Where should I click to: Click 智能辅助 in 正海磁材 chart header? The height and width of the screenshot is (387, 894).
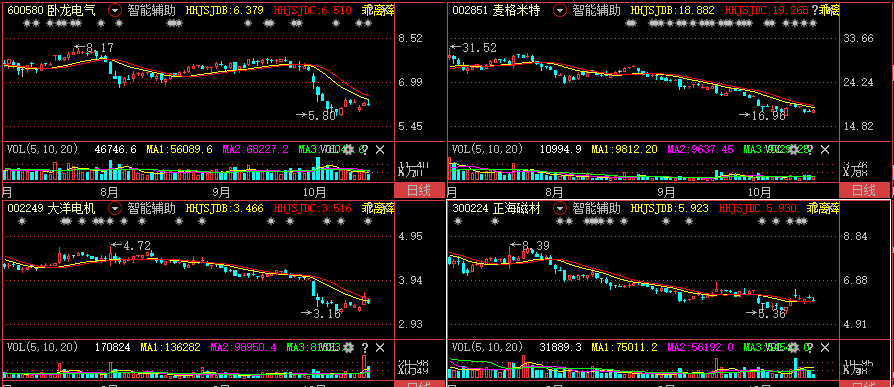click(x=596, y=208)
